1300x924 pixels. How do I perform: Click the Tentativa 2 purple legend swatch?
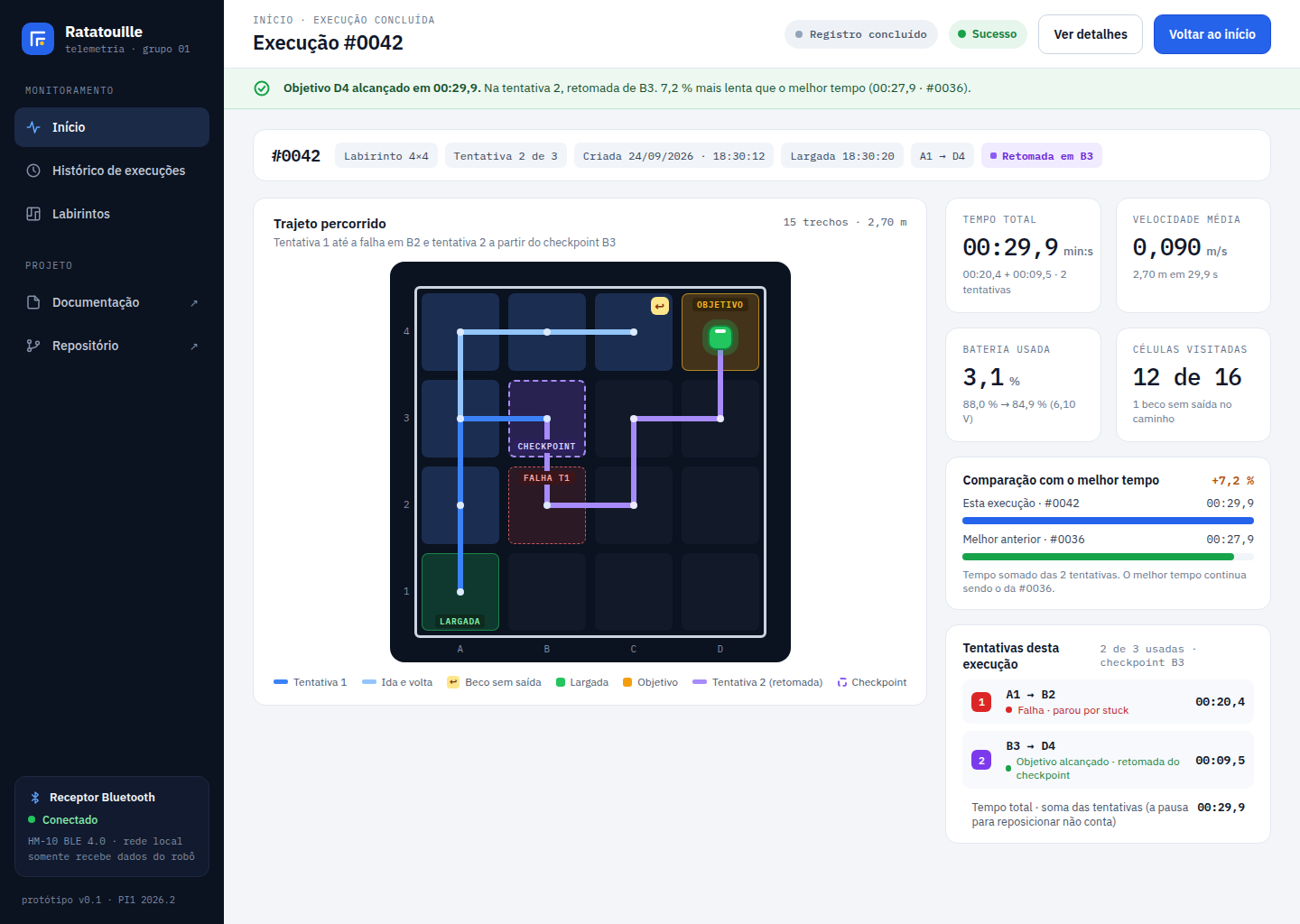pyautogui.click(x=700, y=682)
